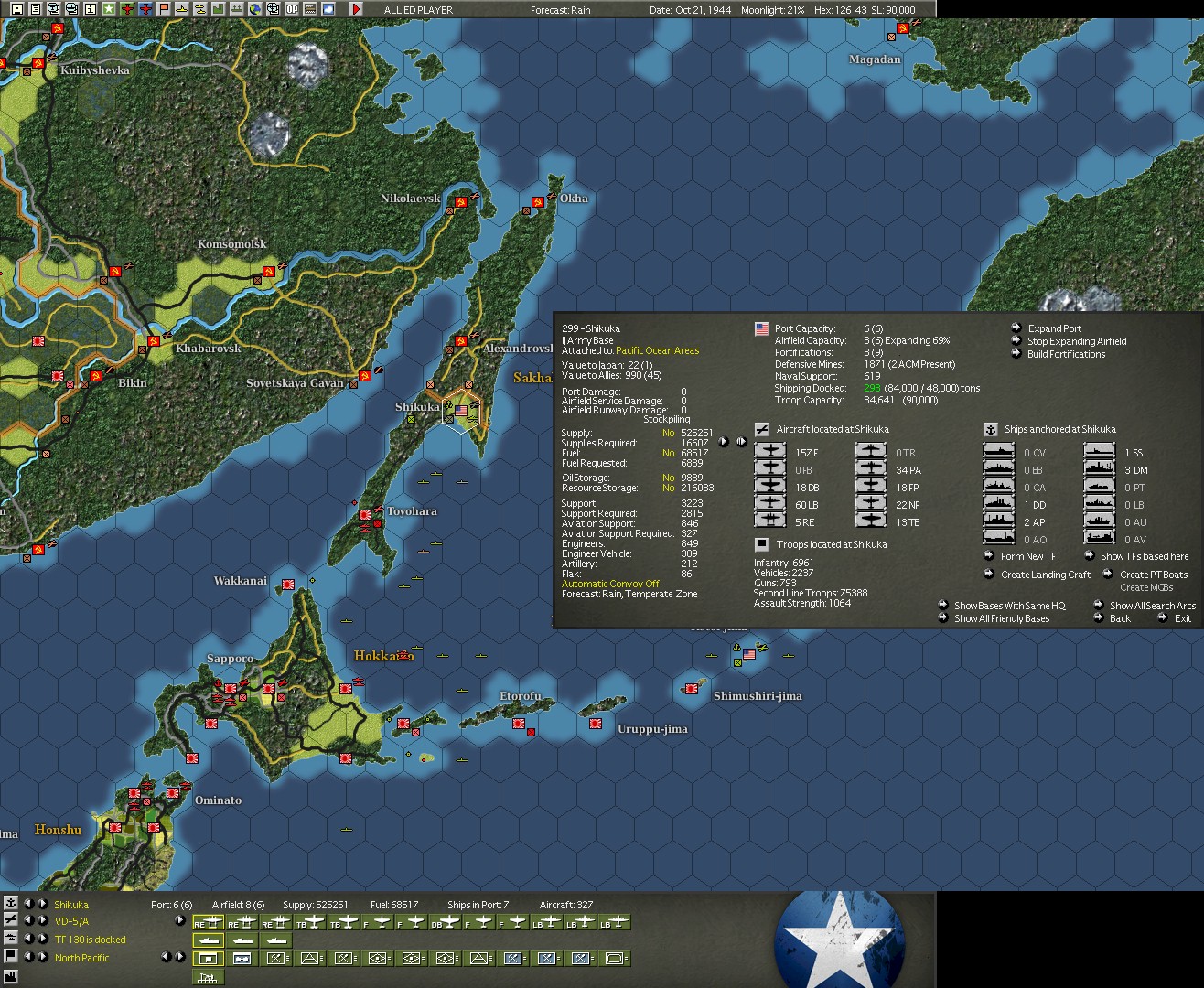
Task: Select the flag ground-units row icon at bottom-left
Action: pyautogui.click(x=10, y=956)
